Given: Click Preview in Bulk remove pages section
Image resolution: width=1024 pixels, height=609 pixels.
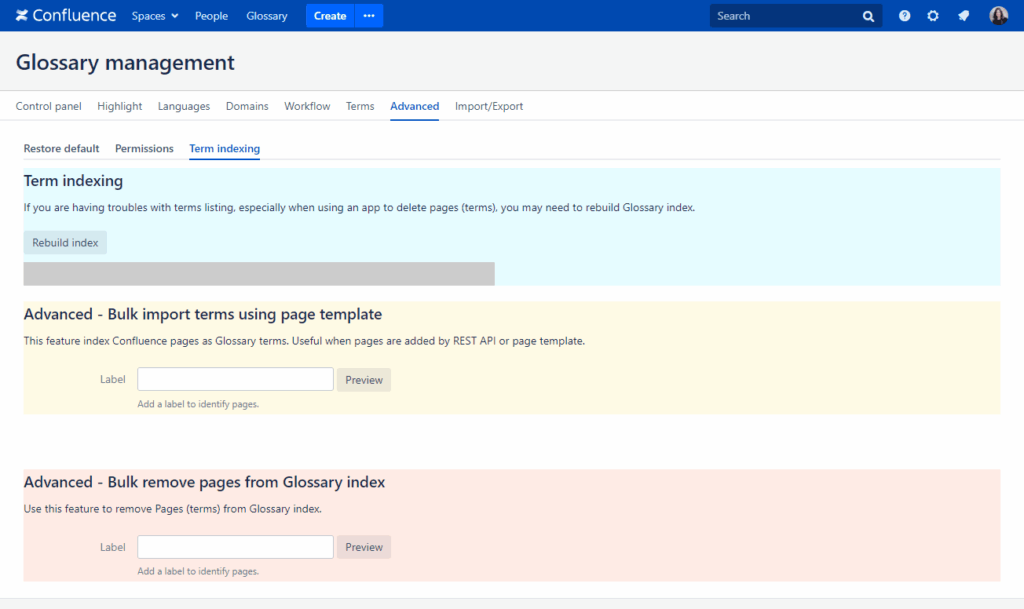Looking at the screenshot, I should [364, 547].
